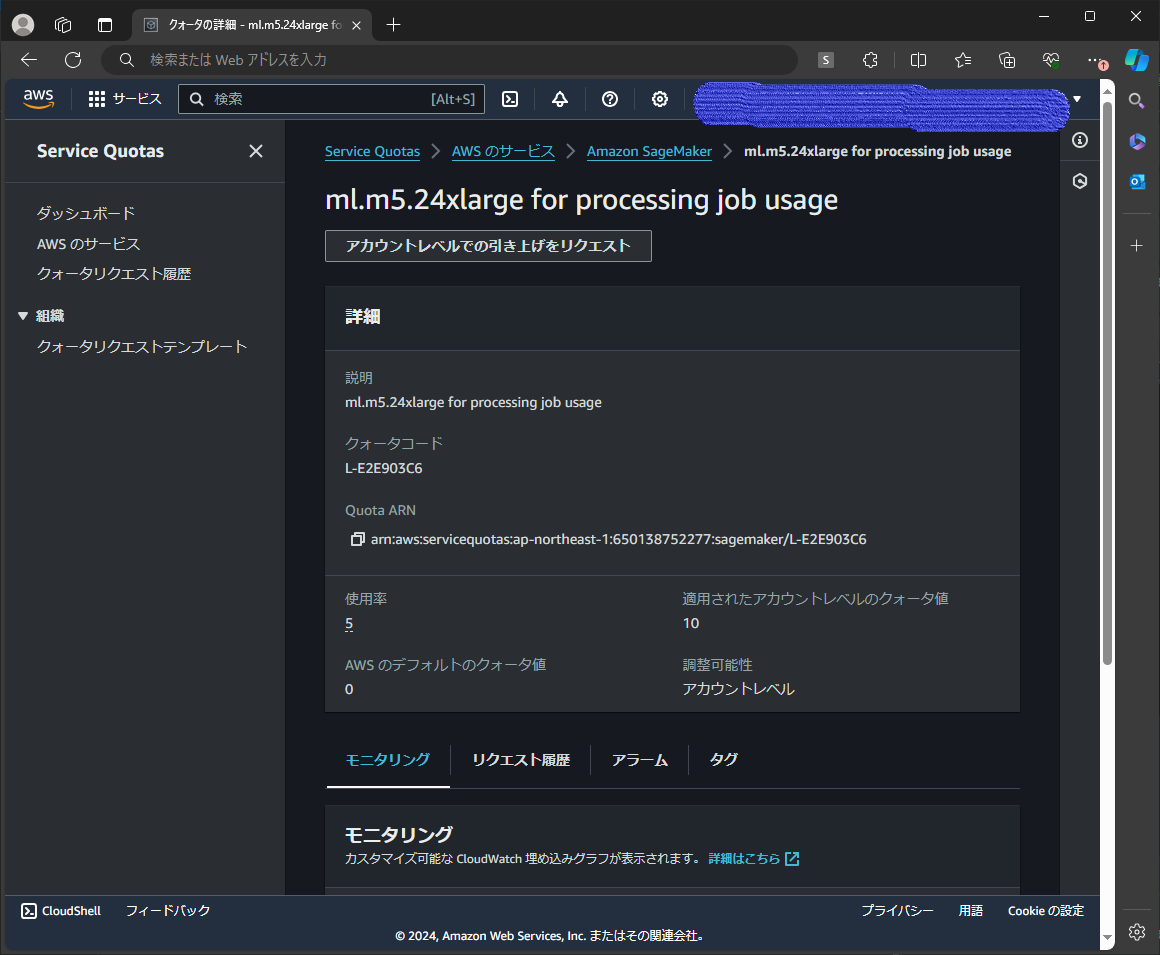Open AWS console settings gear
The width and height of the screenshot is (1160, 955).
click(x=659, y=99)
